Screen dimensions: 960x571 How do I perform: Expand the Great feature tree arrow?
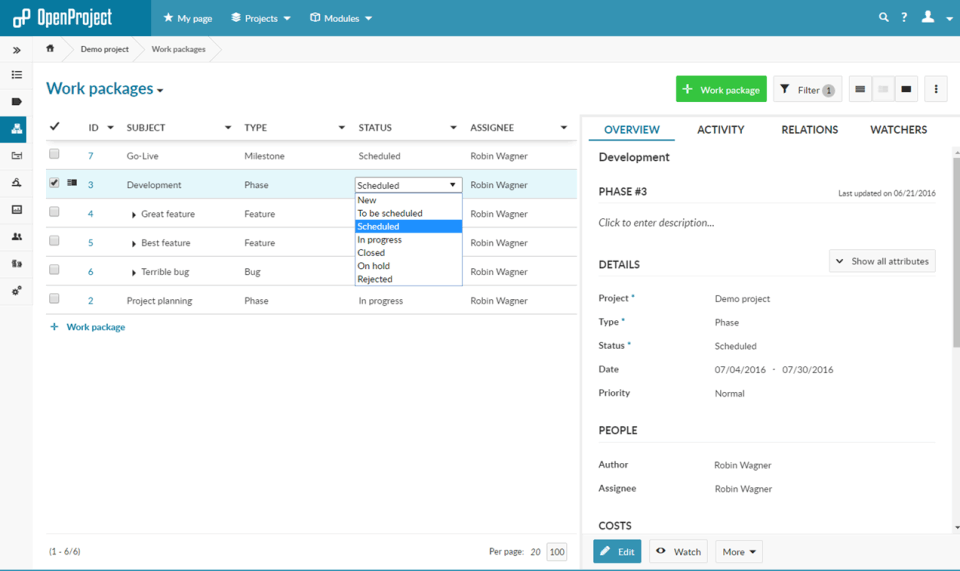tap(133, 215)
